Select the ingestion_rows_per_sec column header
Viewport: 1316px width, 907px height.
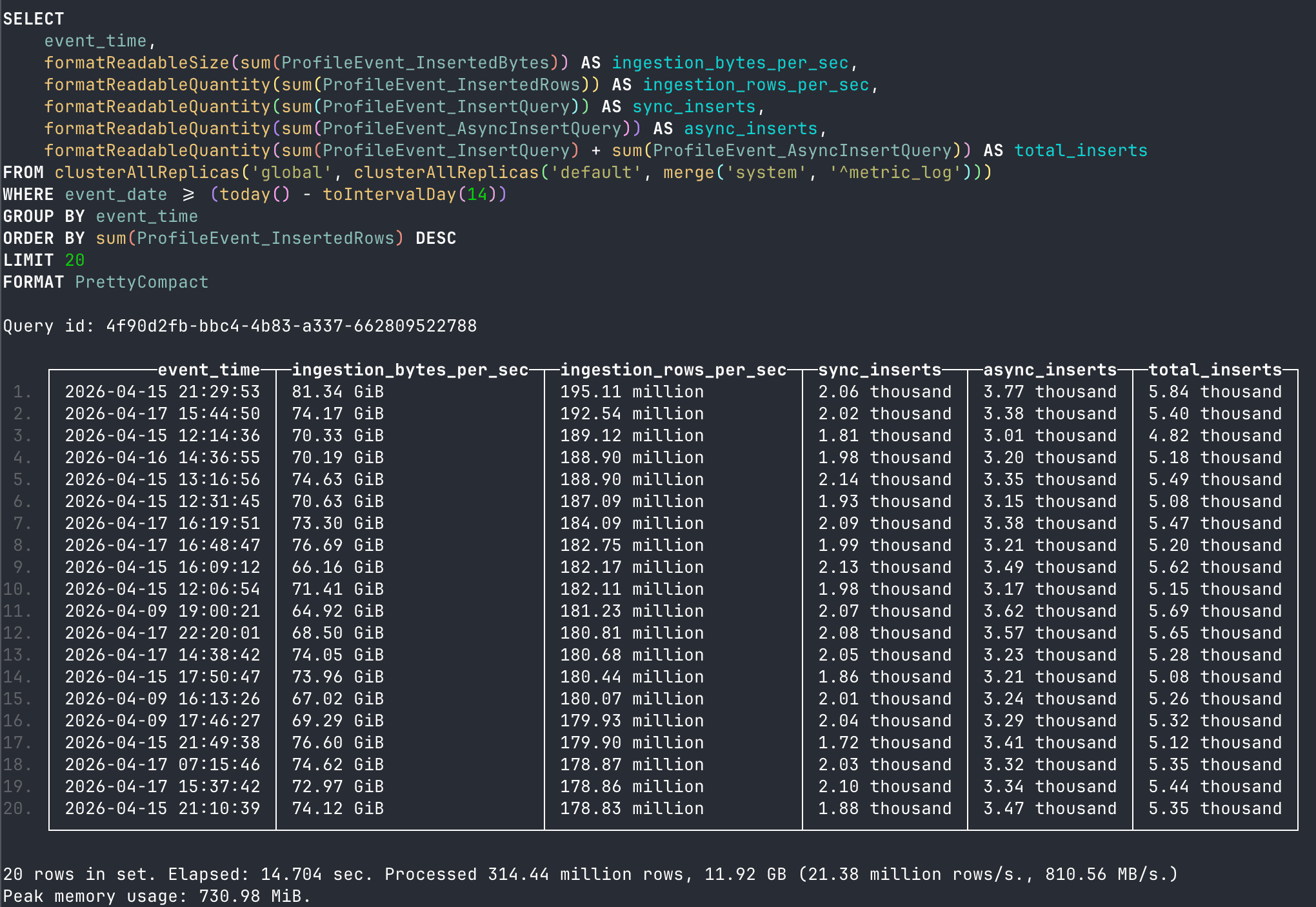coord(673,370)
